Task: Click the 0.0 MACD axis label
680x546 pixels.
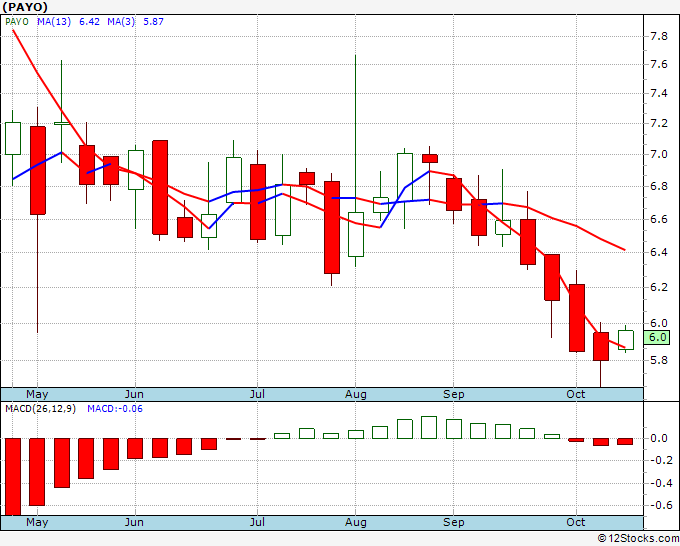Action: tap(659, 438)
